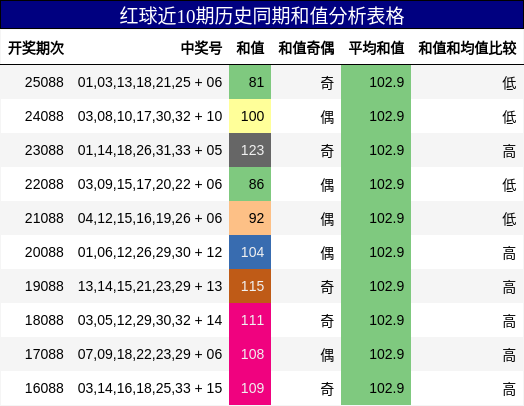
Task: Click 高 comparison in row 20088
Action: tap(509, 253)
